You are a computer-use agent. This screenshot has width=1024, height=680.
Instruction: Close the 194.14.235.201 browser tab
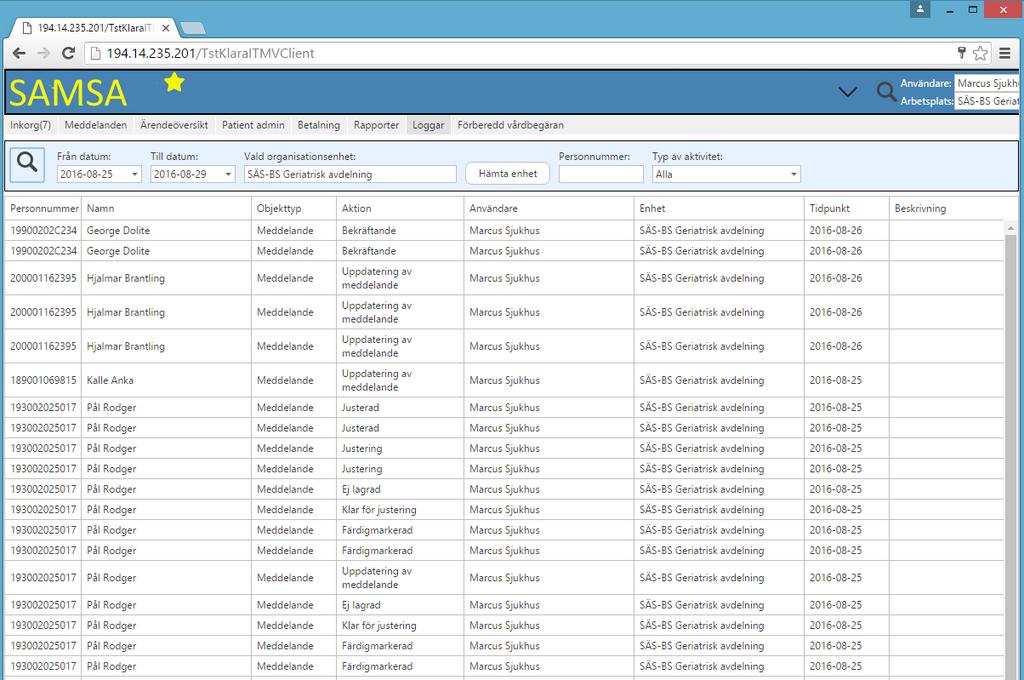[x=166, y=28]
